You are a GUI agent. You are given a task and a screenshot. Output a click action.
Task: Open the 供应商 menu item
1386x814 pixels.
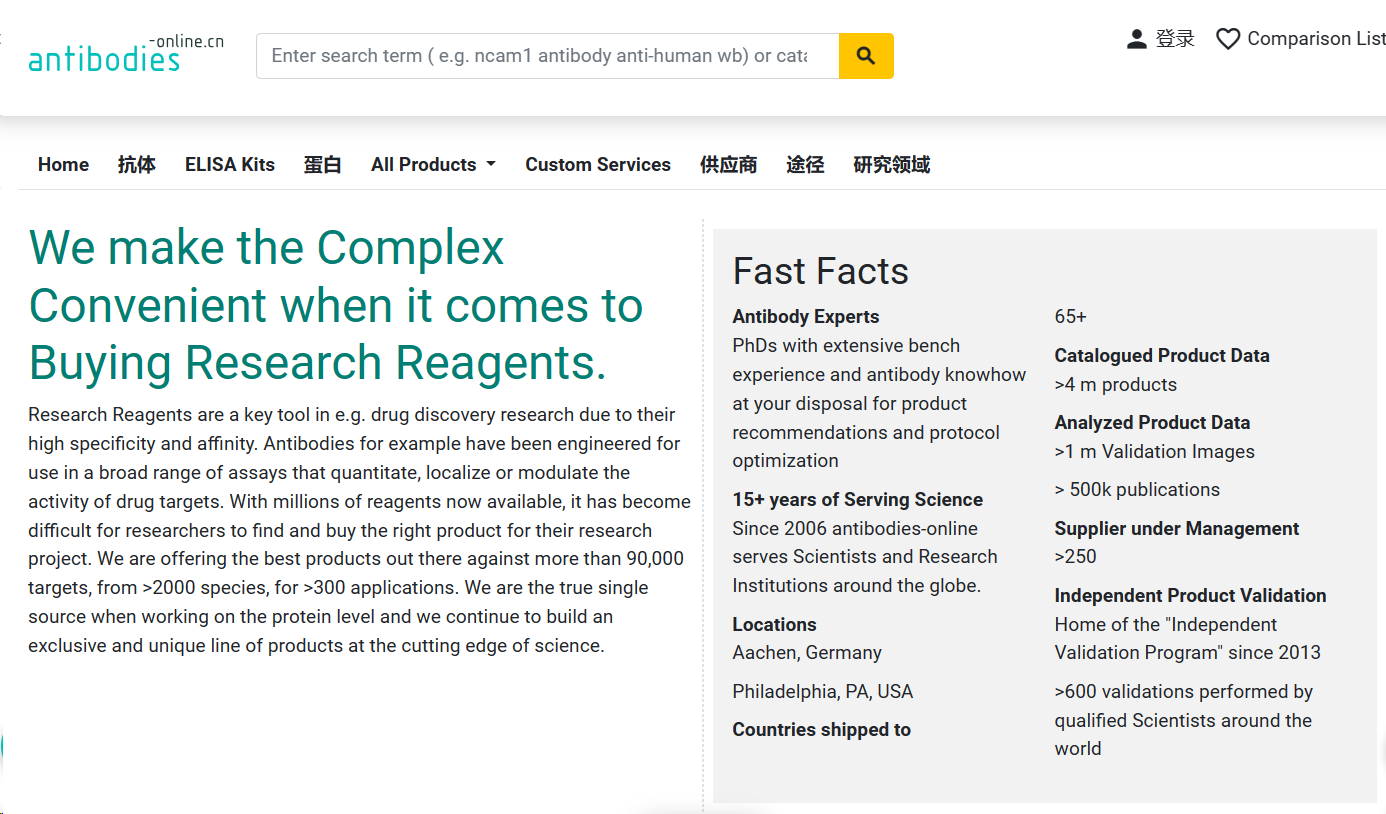point(728,165)
